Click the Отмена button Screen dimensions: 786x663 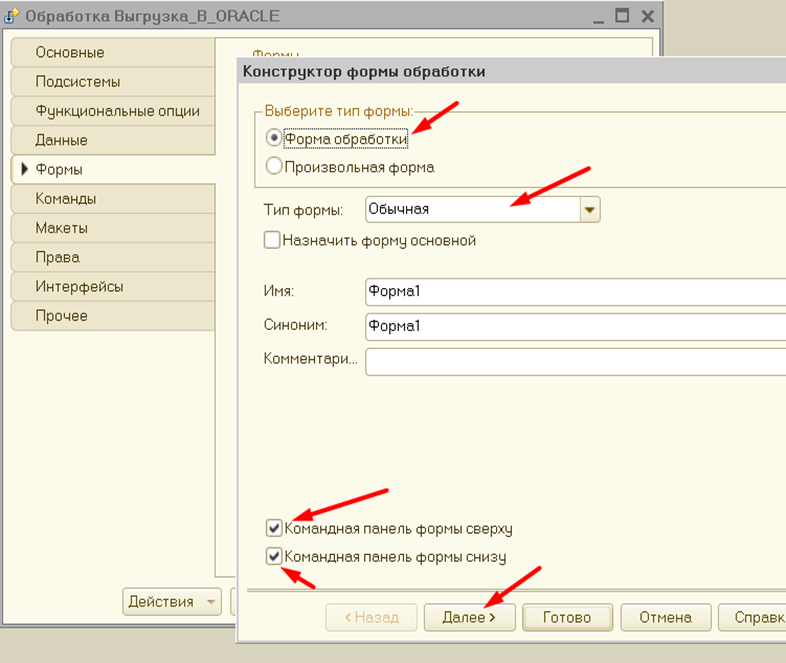coord(666,617)
